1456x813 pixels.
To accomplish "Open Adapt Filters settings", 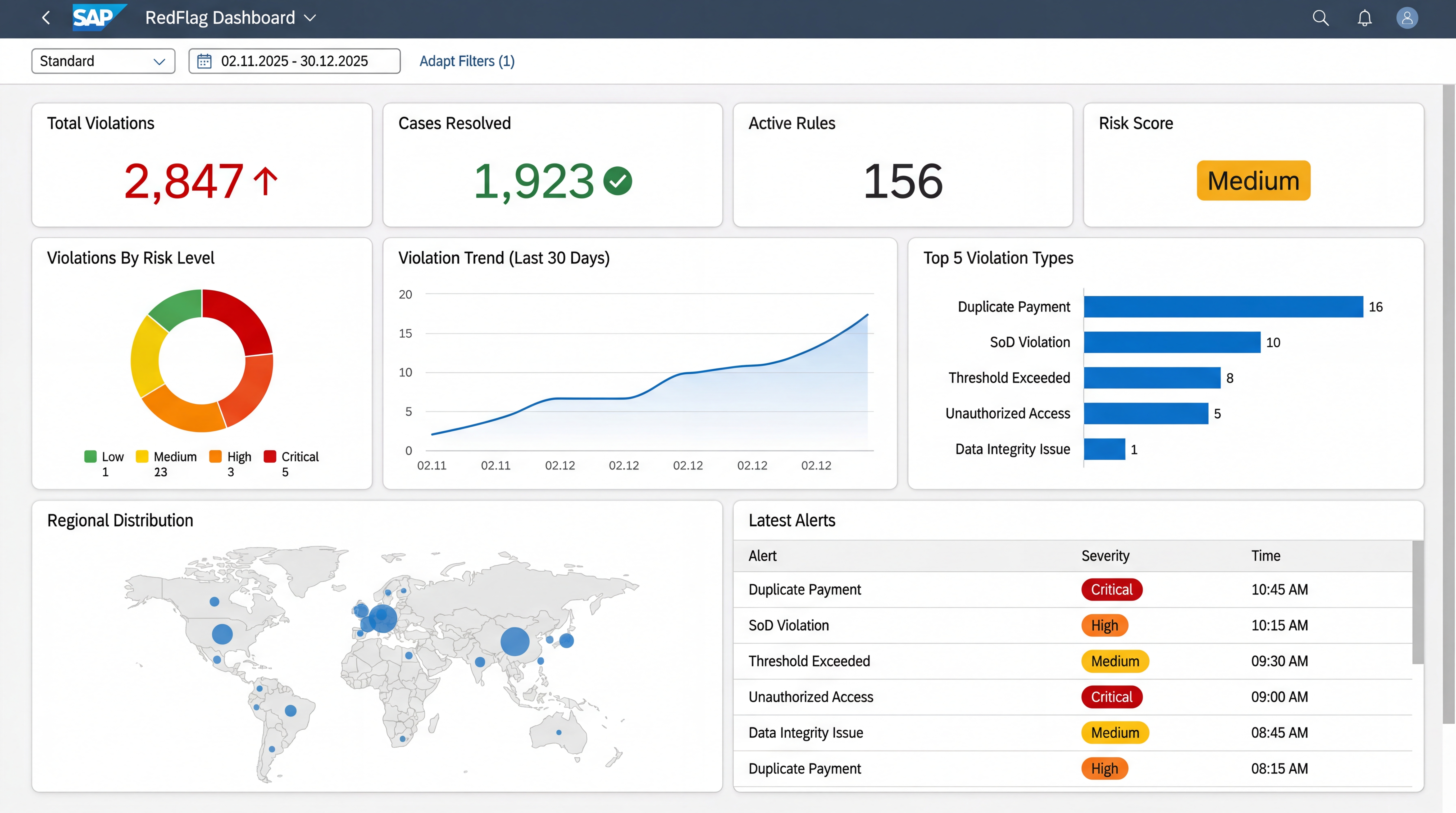I will tap(467, 61).
